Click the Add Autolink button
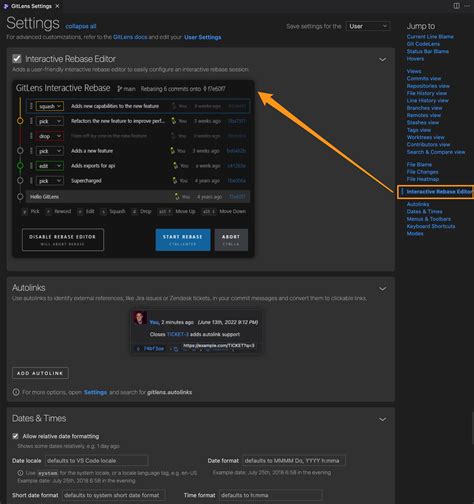Viewport: 474px width, 504px height. click(x=40, y=373)
